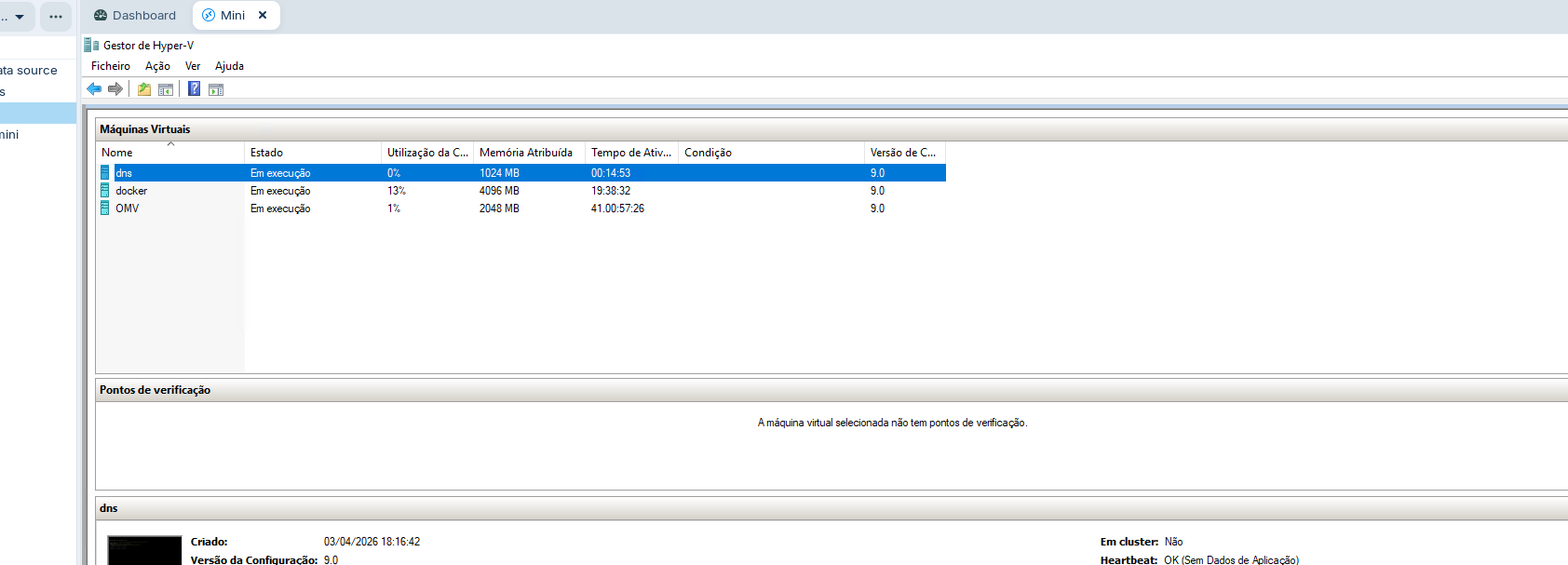Click the Mini tab remote-connection icon
1568x565 pixels.
pos(209,15)
